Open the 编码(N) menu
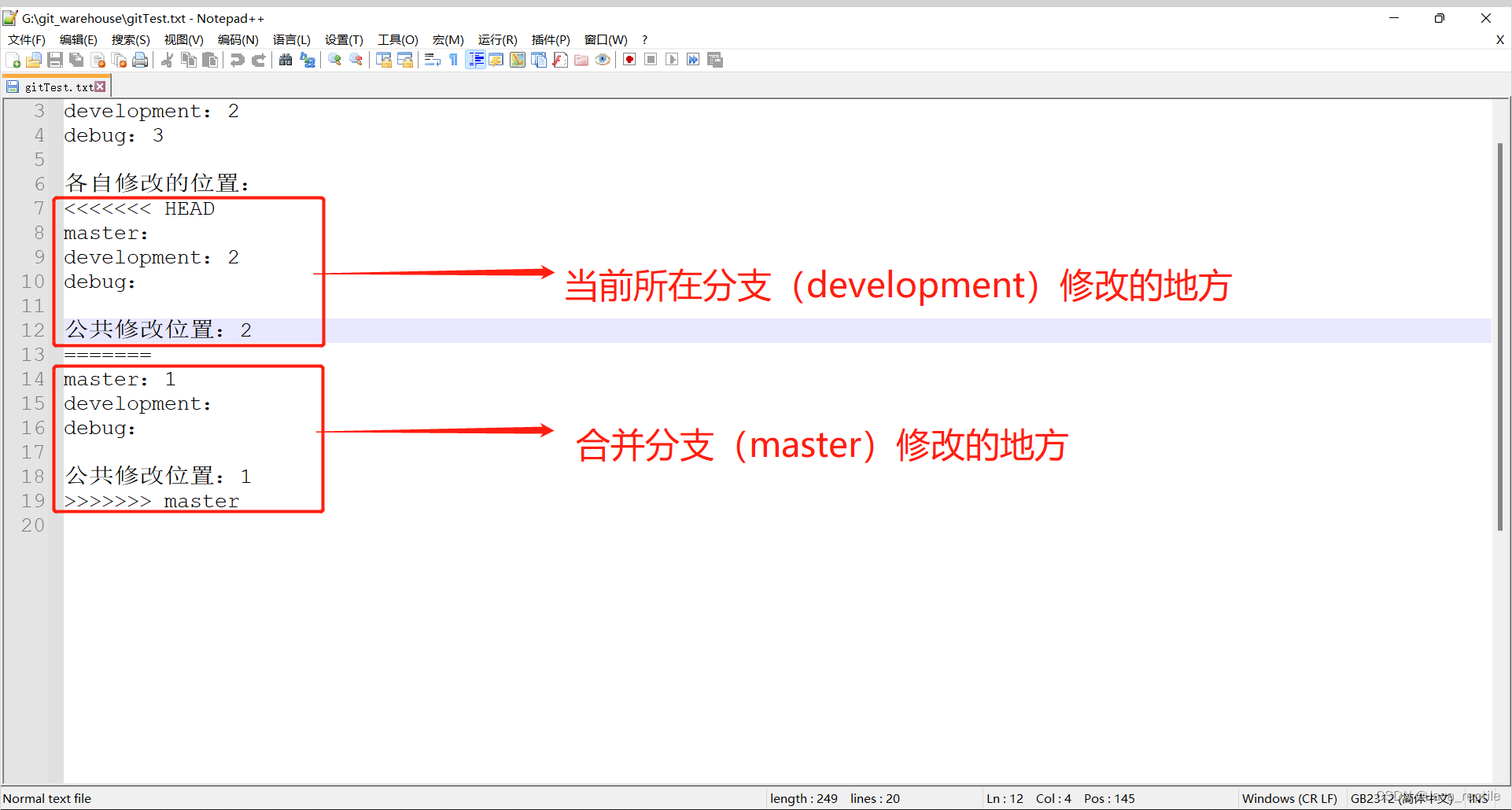This screenshot has height=810, width=1512. pos(238,39)
